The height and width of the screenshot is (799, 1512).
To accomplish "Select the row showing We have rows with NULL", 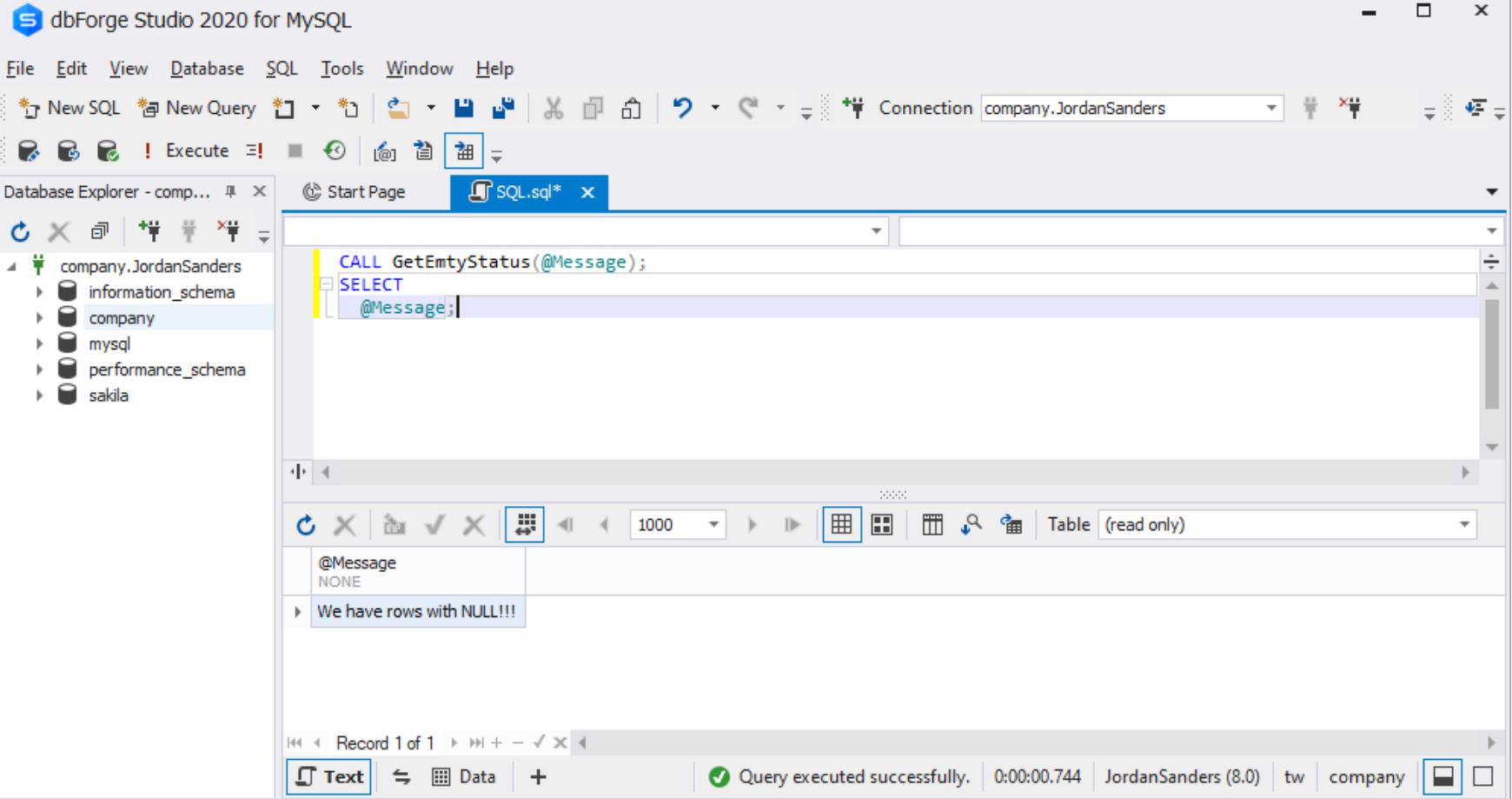I will [417, 611].
